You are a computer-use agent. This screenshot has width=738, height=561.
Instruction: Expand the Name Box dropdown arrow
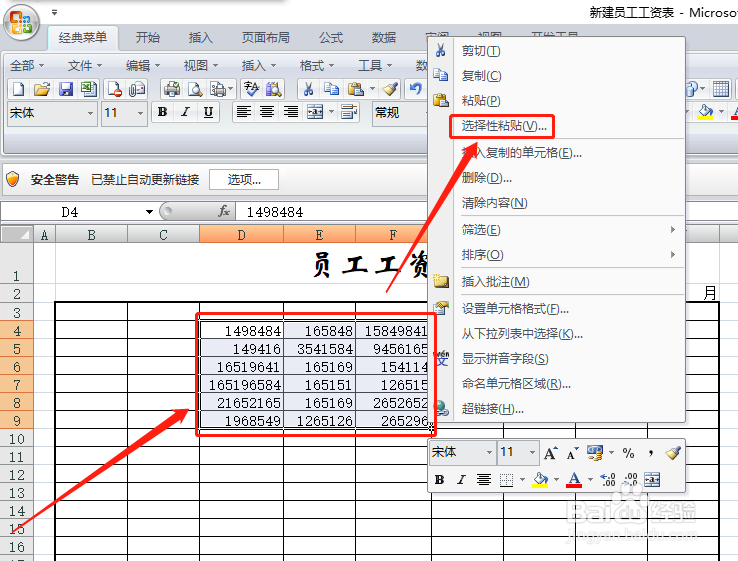(149, 212)
